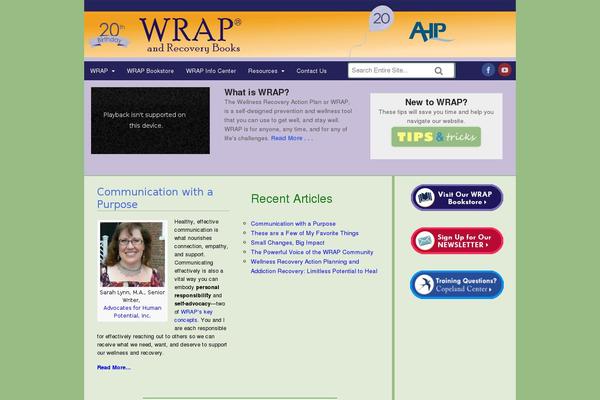The height and width of the screenshot is (400, 600).
Task: Open Advocates for Human Potential, Inc. link
Action: pyautogui.click(x=132, y=312)
